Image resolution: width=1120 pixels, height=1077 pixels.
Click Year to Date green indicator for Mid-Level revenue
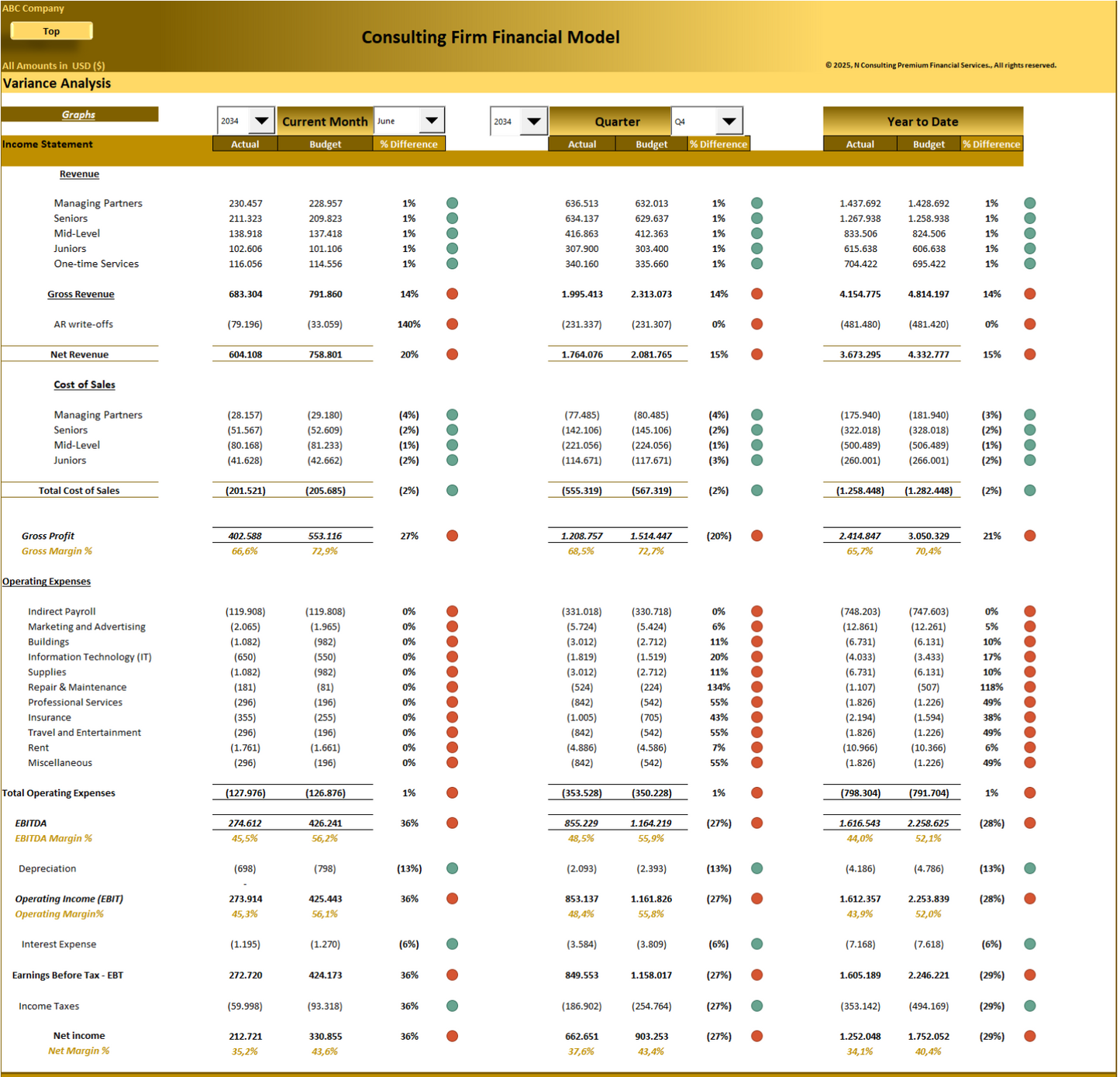point(1030,233)
